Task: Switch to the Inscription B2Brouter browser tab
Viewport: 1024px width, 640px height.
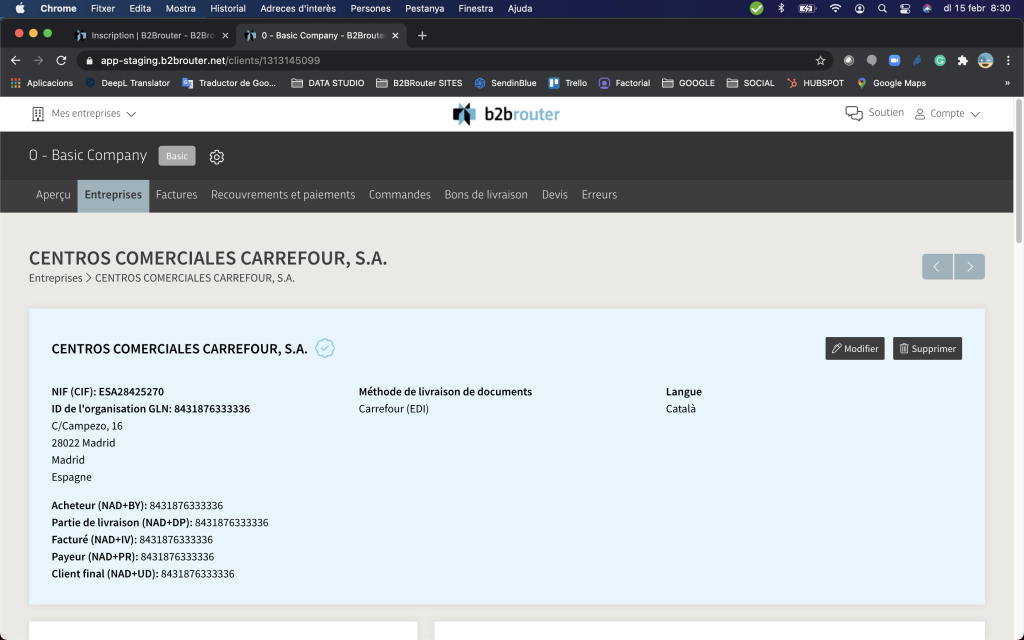Action: (x=152, y=35)
